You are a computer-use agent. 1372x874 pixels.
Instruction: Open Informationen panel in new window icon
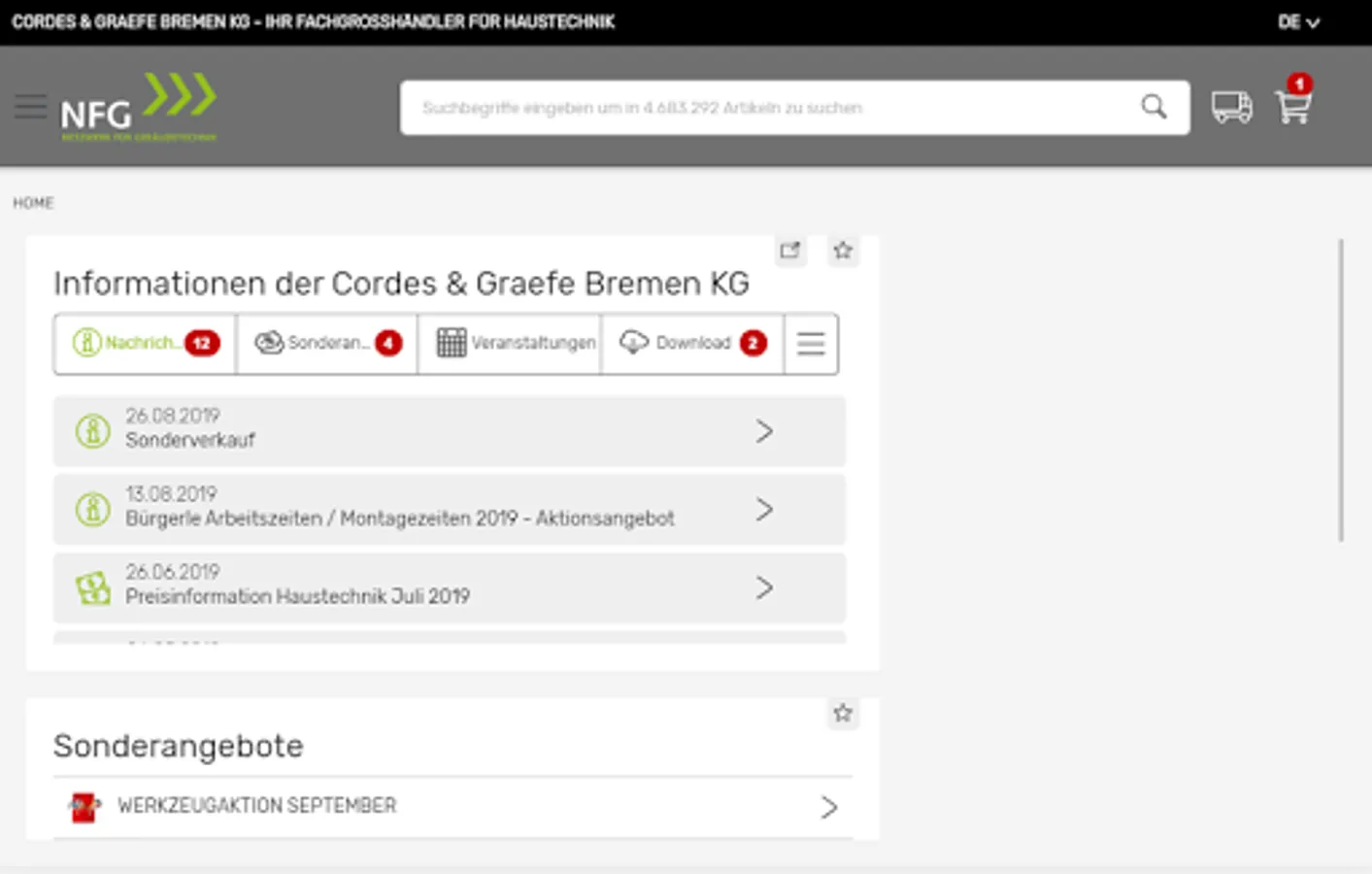point(790,251)
